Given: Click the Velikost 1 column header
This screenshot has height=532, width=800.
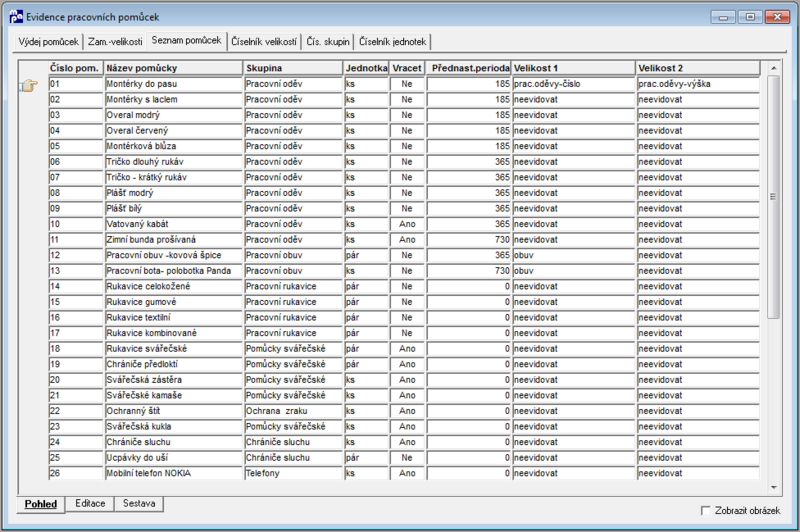Looking at the screenshot, I should (x=573, y=68).
